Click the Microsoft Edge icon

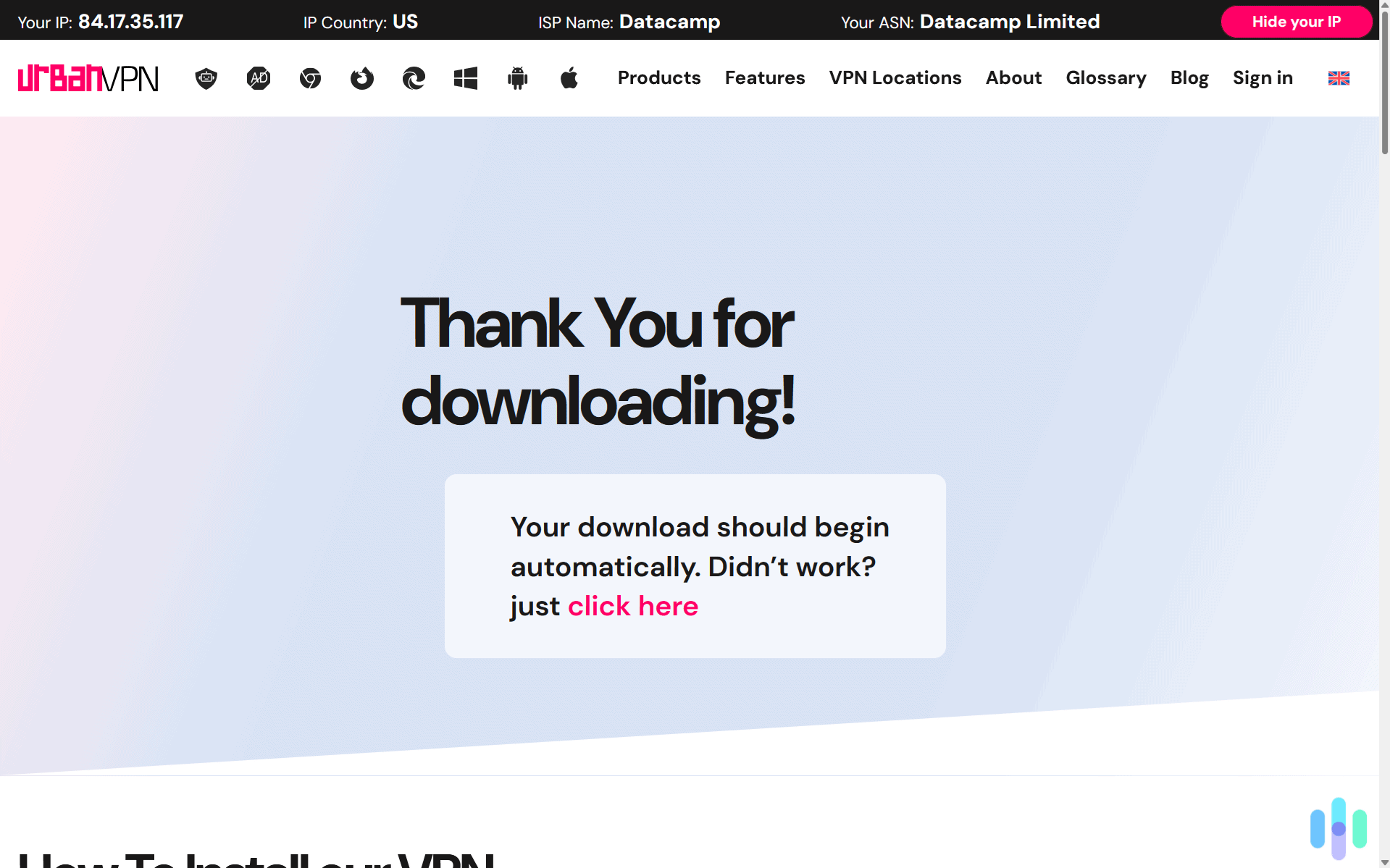coord(414,78)
